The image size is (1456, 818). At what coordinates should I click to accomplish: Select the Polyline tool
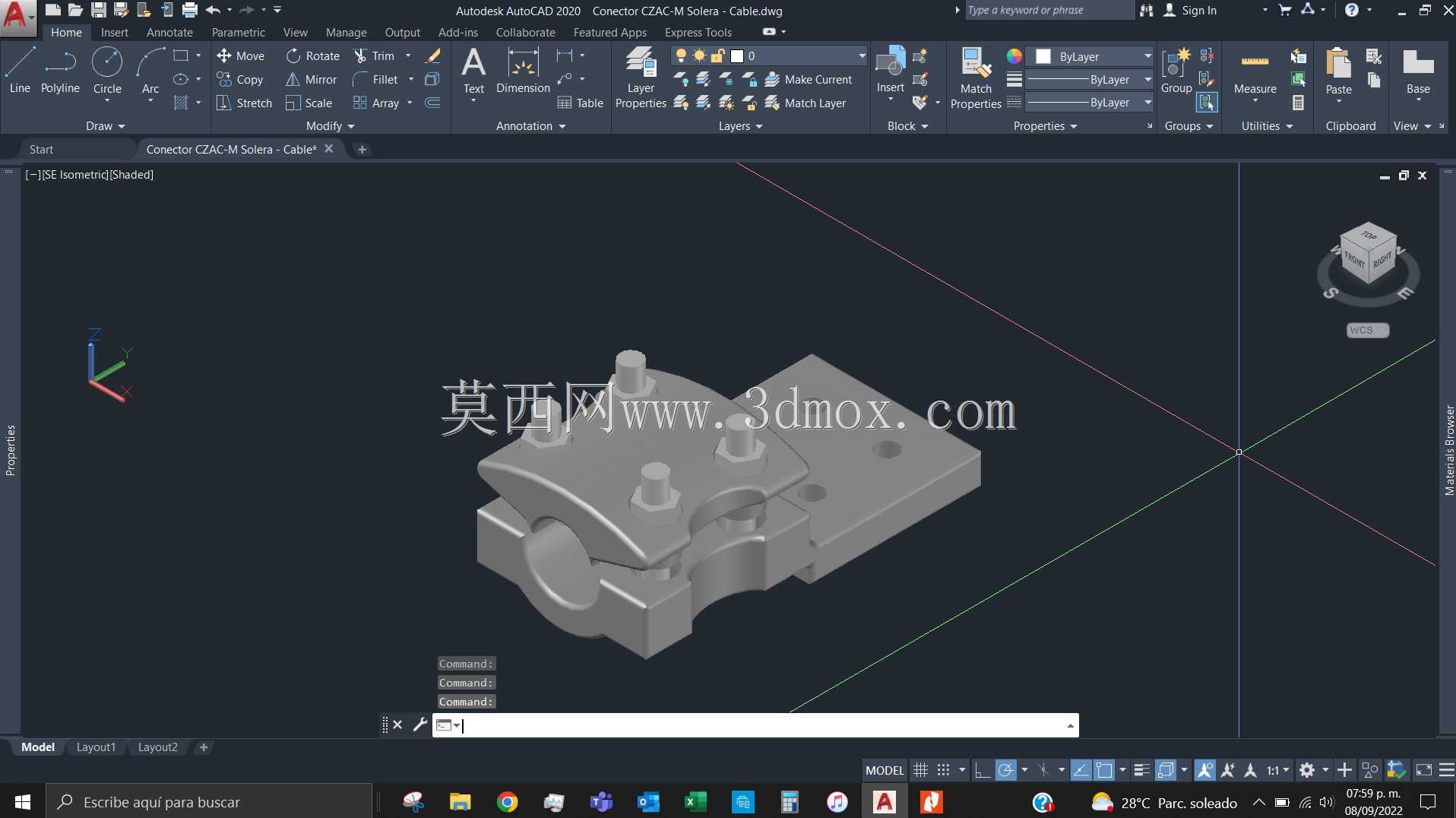(x=60, y=70)
